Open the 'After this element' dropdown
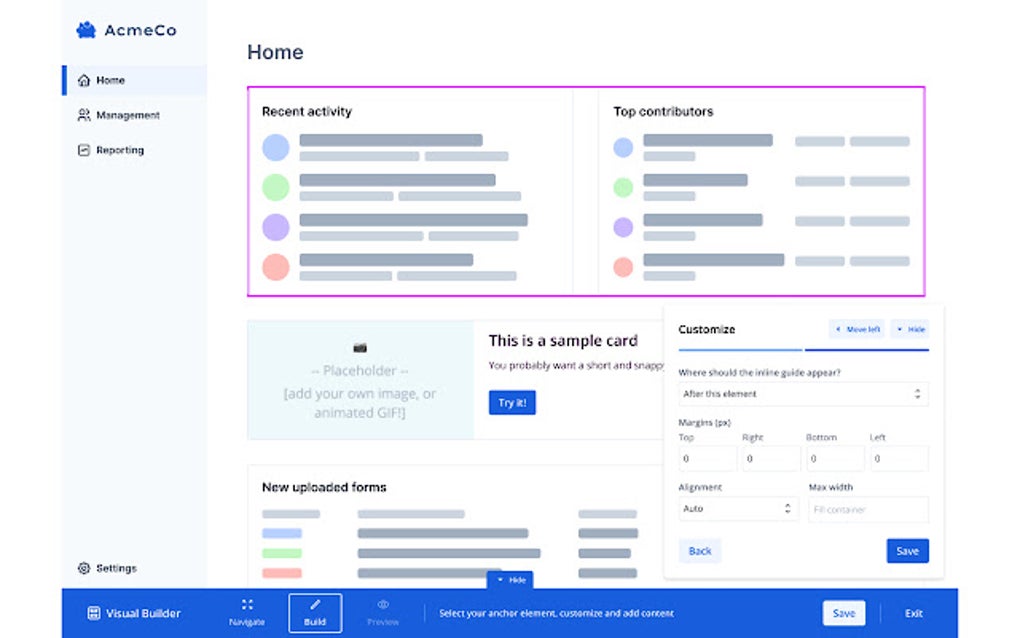 click(802, 394)
